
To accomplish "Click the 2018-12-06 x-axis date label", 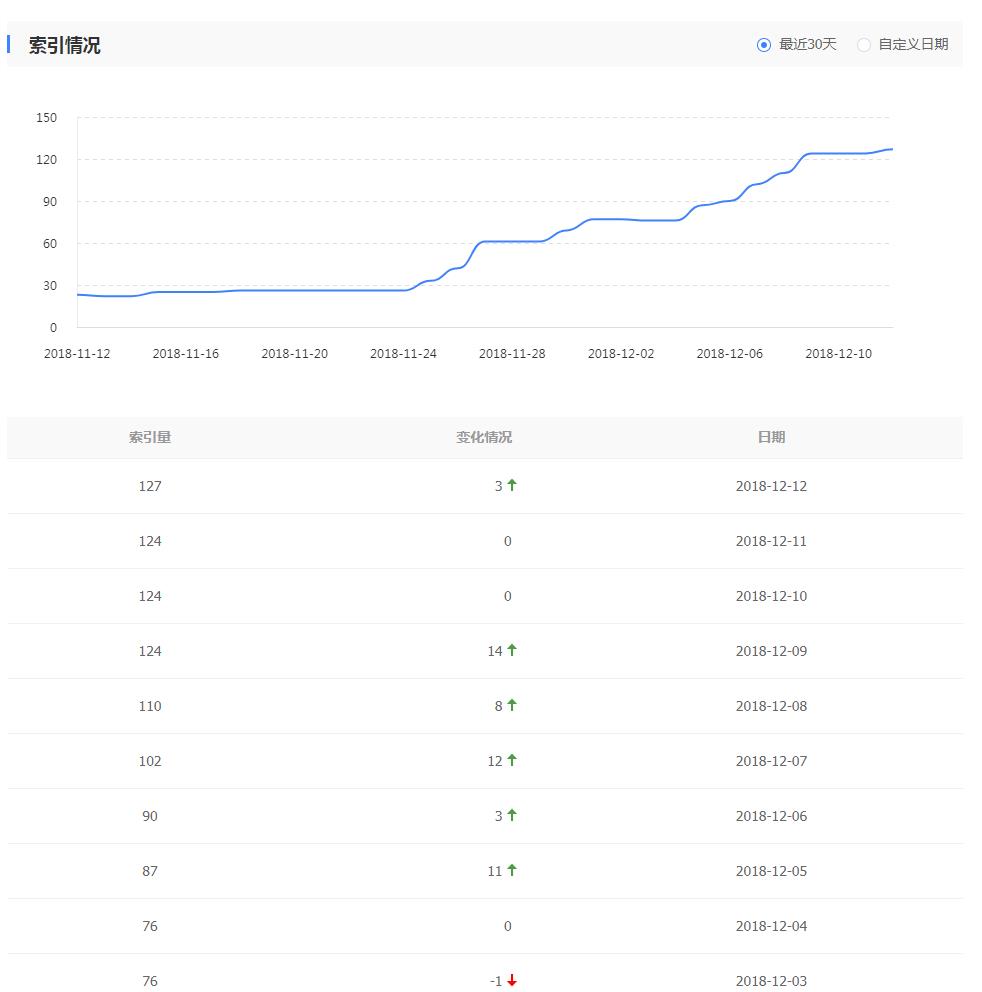I will [729, 354].
